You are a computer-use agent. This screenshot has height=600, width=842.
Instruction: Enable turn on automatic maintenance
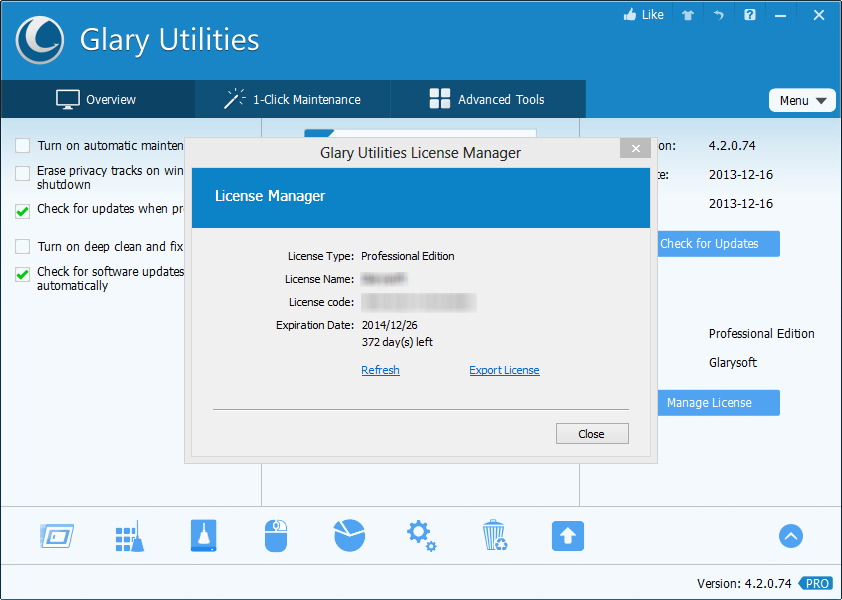[x=22, y=145]
